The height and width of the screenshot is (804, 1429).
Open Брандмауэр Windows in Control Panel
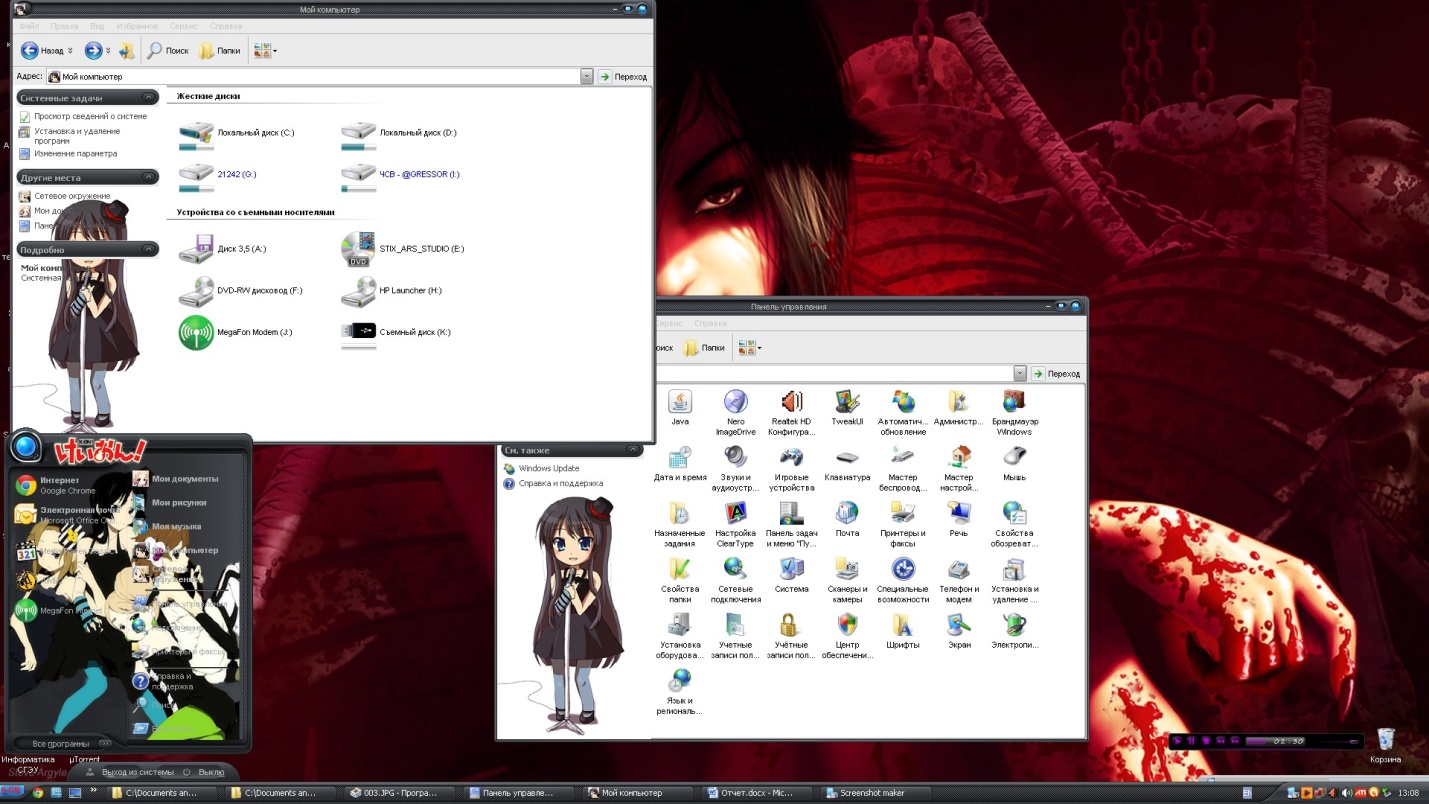pyautogui.click(x=1015, y=412)
